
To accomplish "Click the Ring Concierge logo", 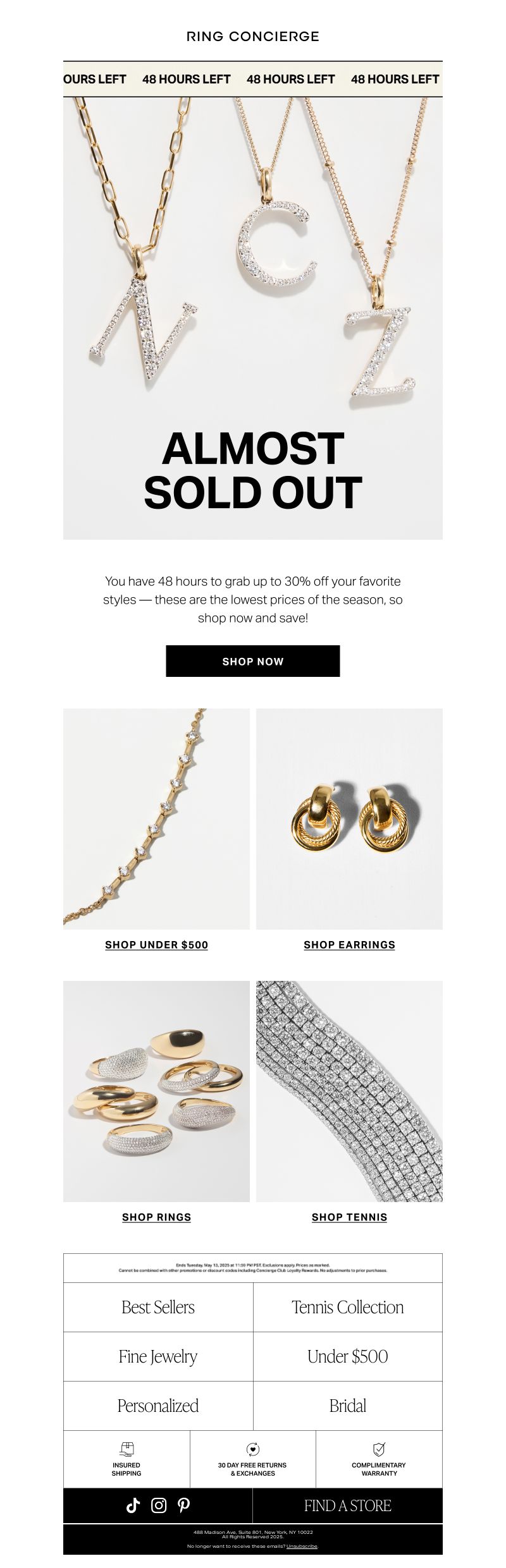I will (x=253, y=37).
